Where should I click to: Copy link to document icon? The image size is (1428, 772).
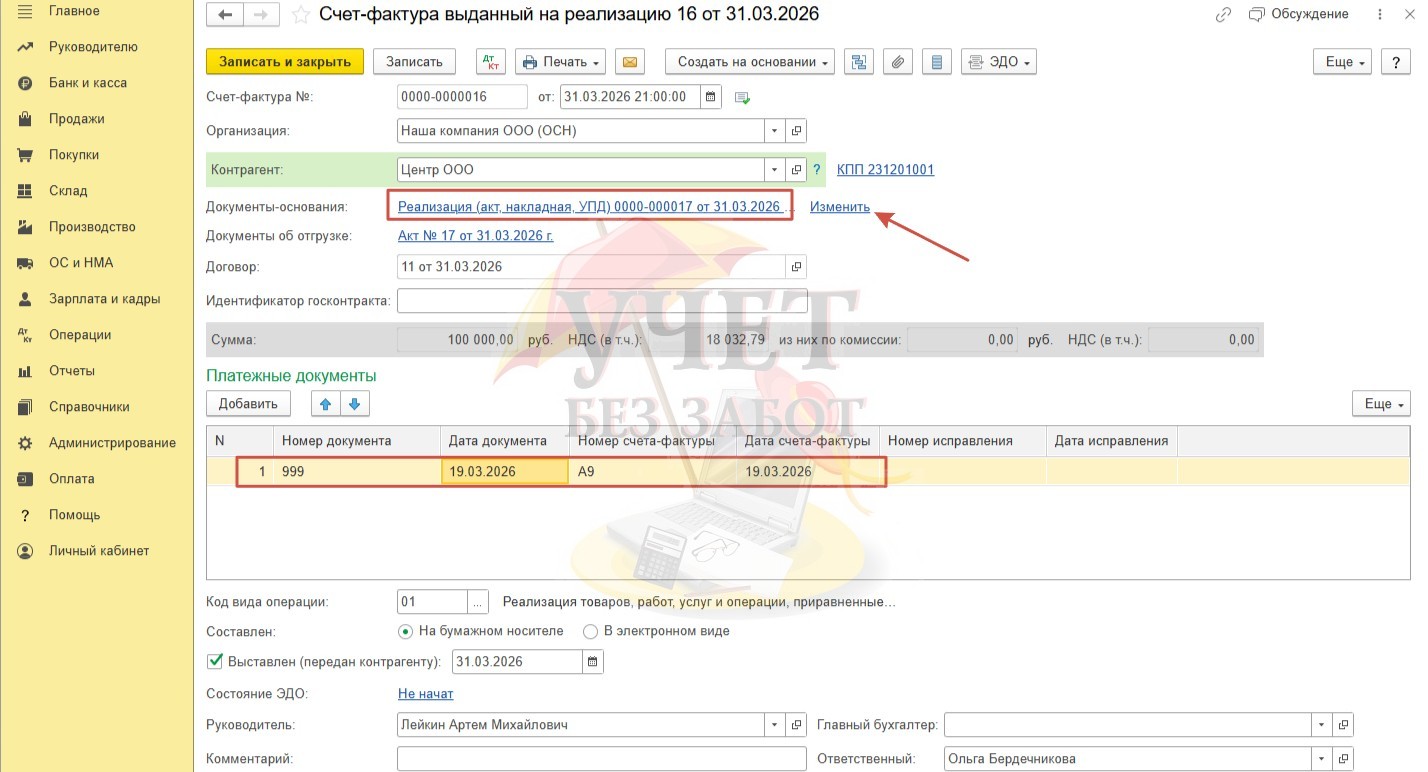click(x=1223, y=15)
